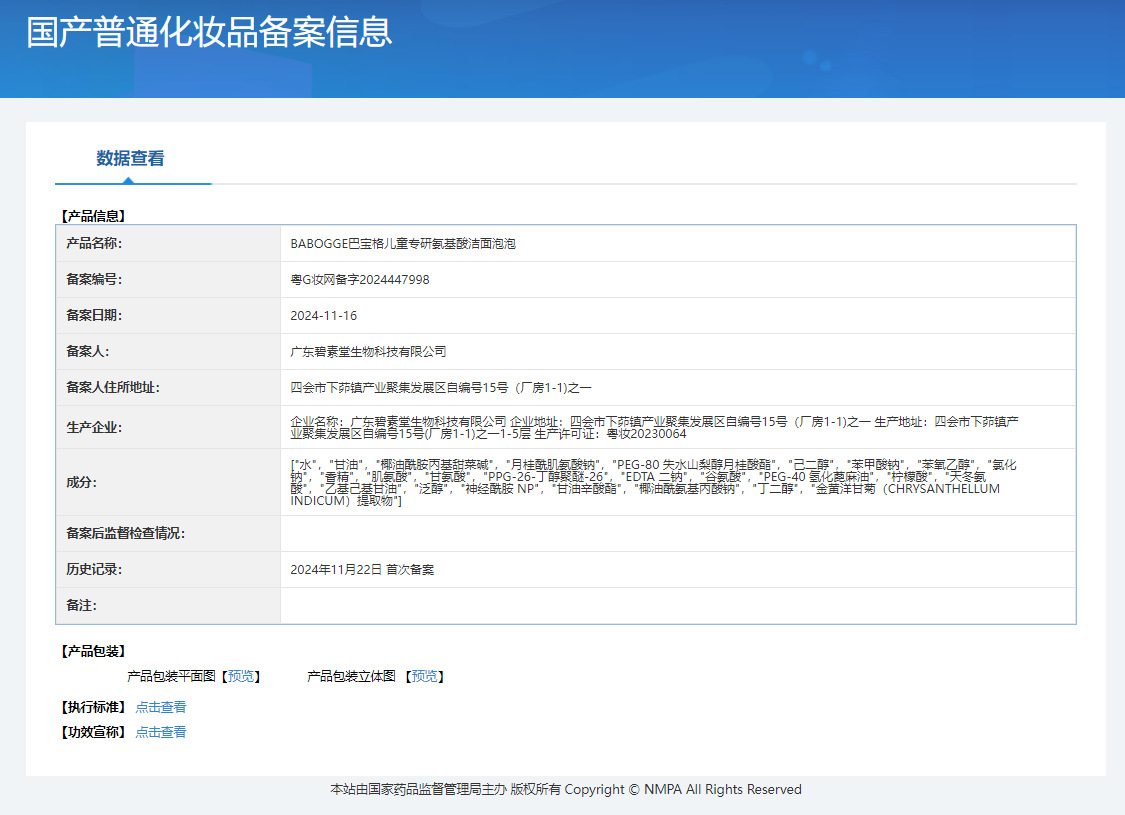
Task: Click the 【产品包装】 section heading
Action: (93, 651)
